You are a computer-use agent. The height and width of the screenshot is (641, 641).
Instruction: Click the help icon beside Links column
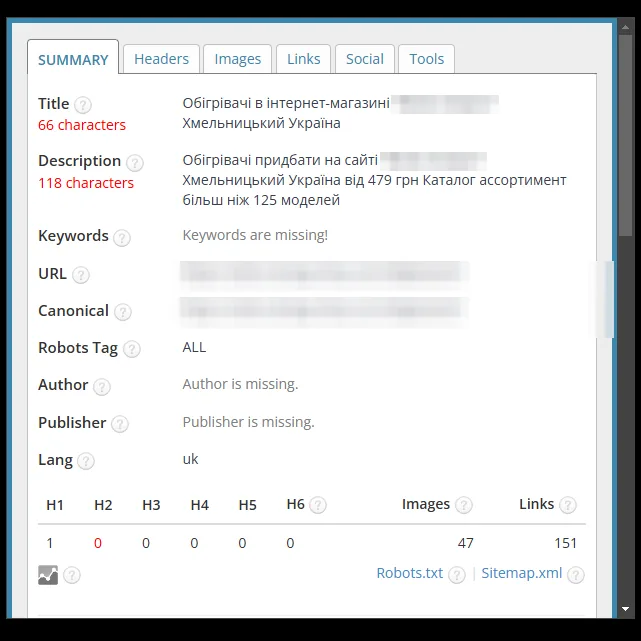coord(568,505)
